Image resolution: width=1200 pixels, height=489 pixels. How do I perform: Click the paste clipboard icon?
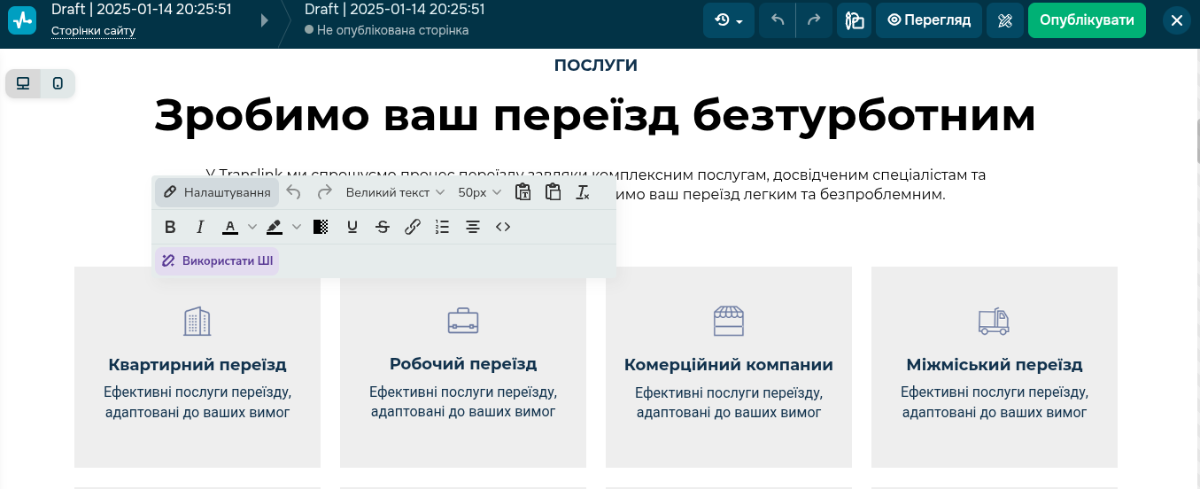(553, 192)
